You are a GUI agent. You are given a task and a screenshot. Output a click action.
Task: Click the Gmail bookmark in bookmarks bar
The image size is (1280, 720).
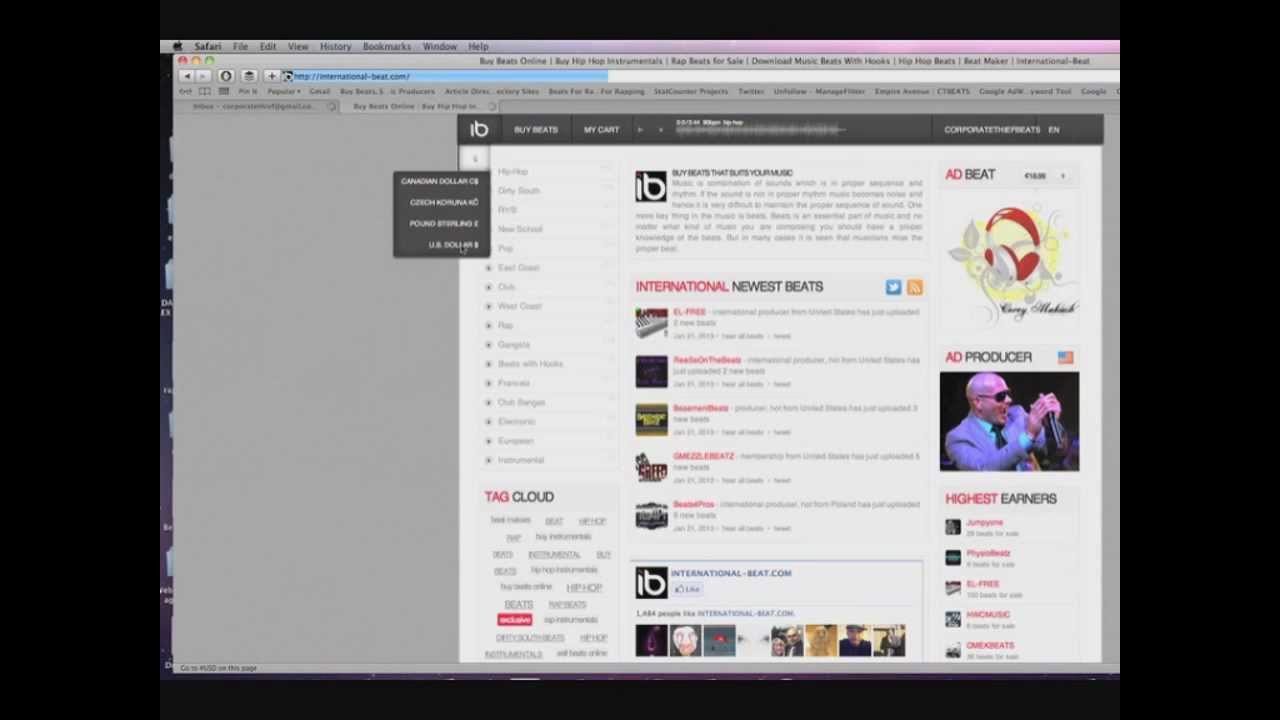(320, 91)
